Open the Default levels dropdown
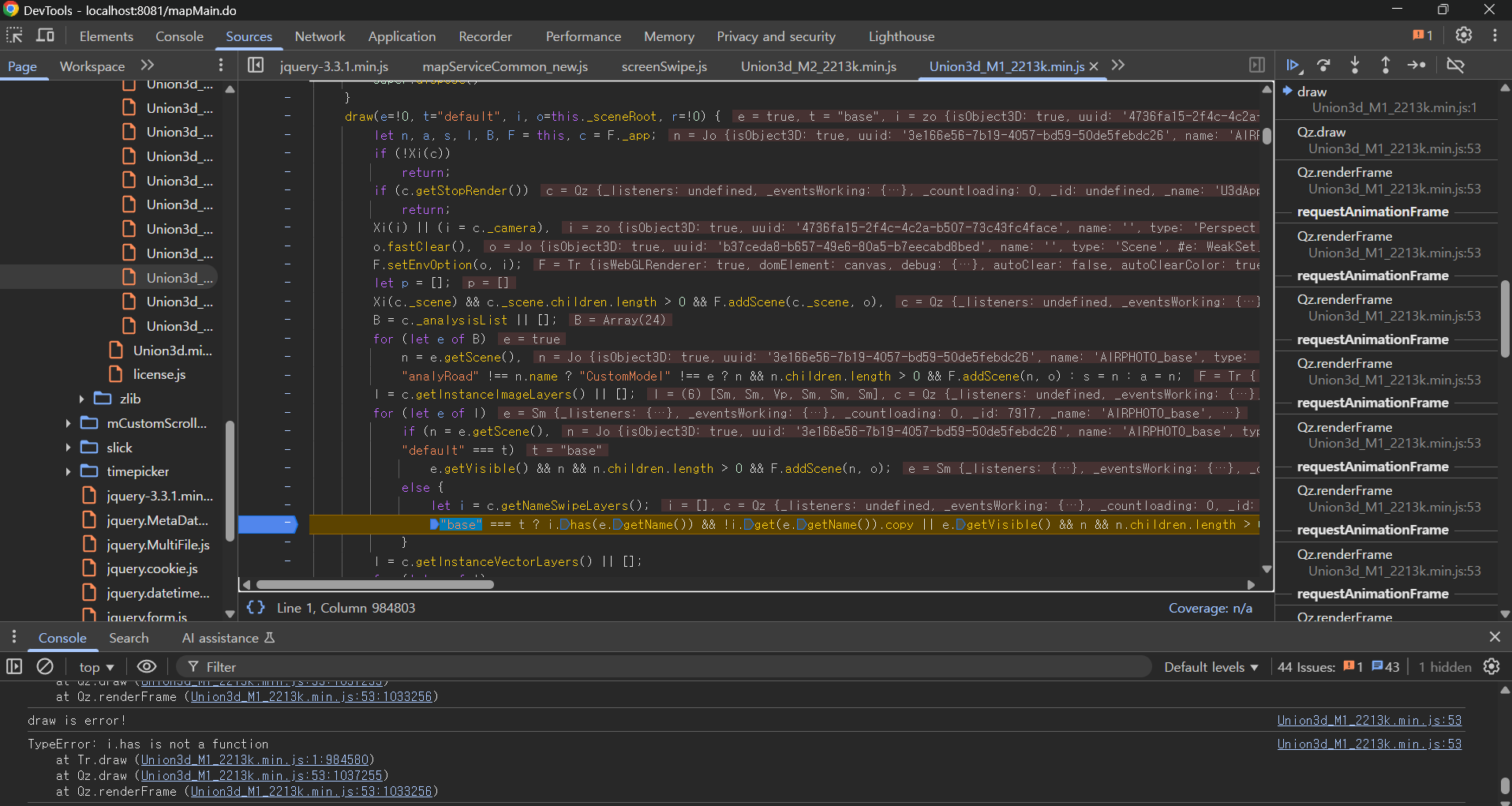 1211,668
